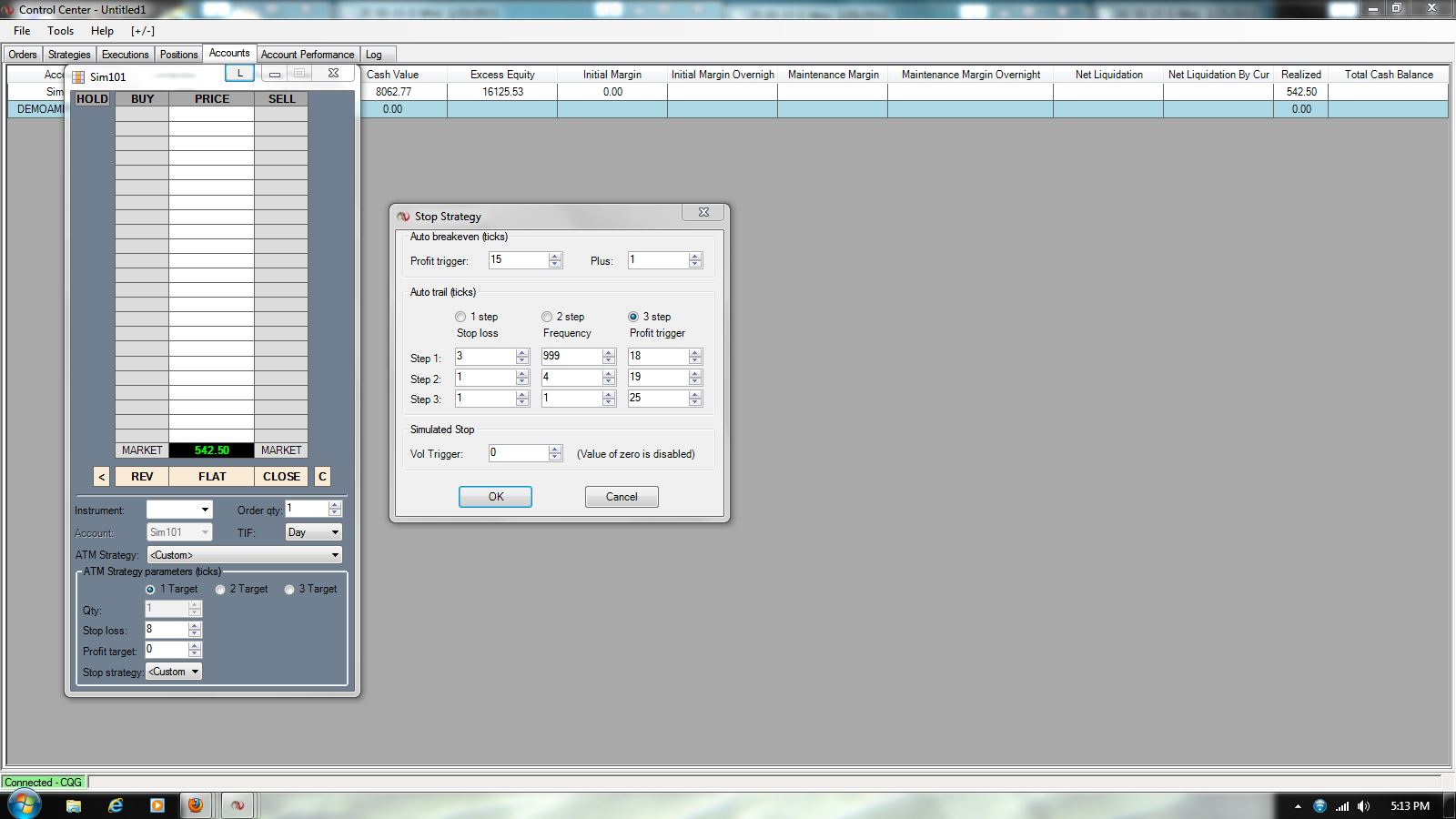Confirm Stop Strategy settings with OK

point(496,497)
